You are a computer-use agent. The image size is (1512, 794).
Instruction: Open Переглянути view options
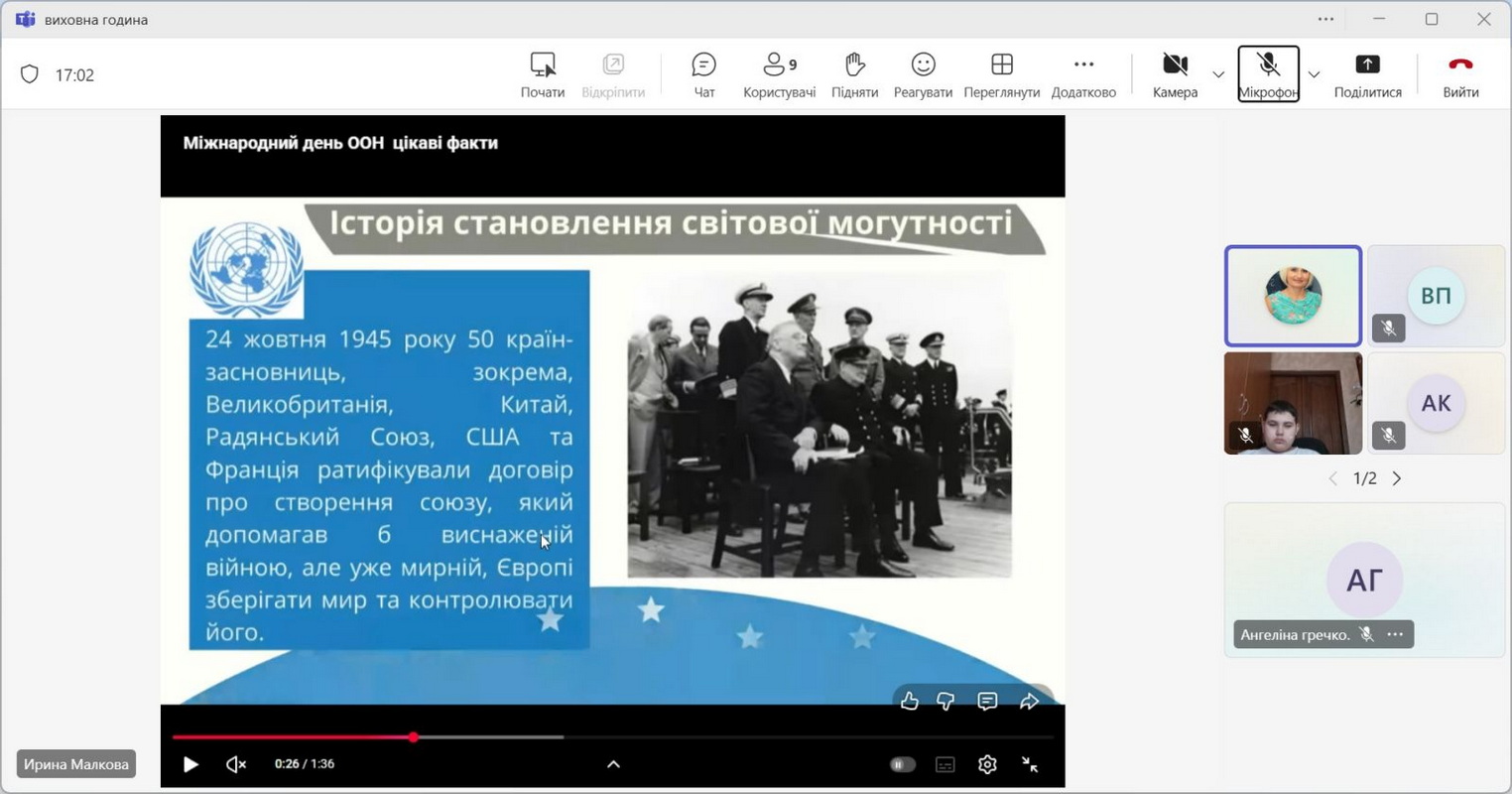1001,75
